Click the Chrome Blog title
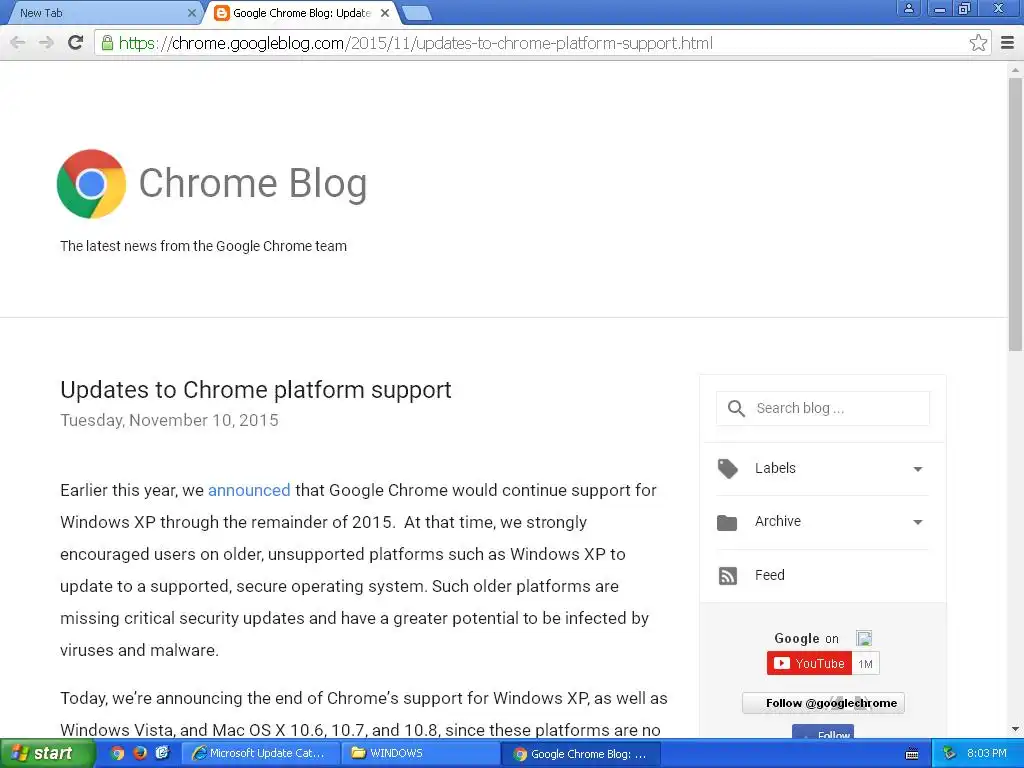Screen dimensions: 1024x768 click(253, 184)
